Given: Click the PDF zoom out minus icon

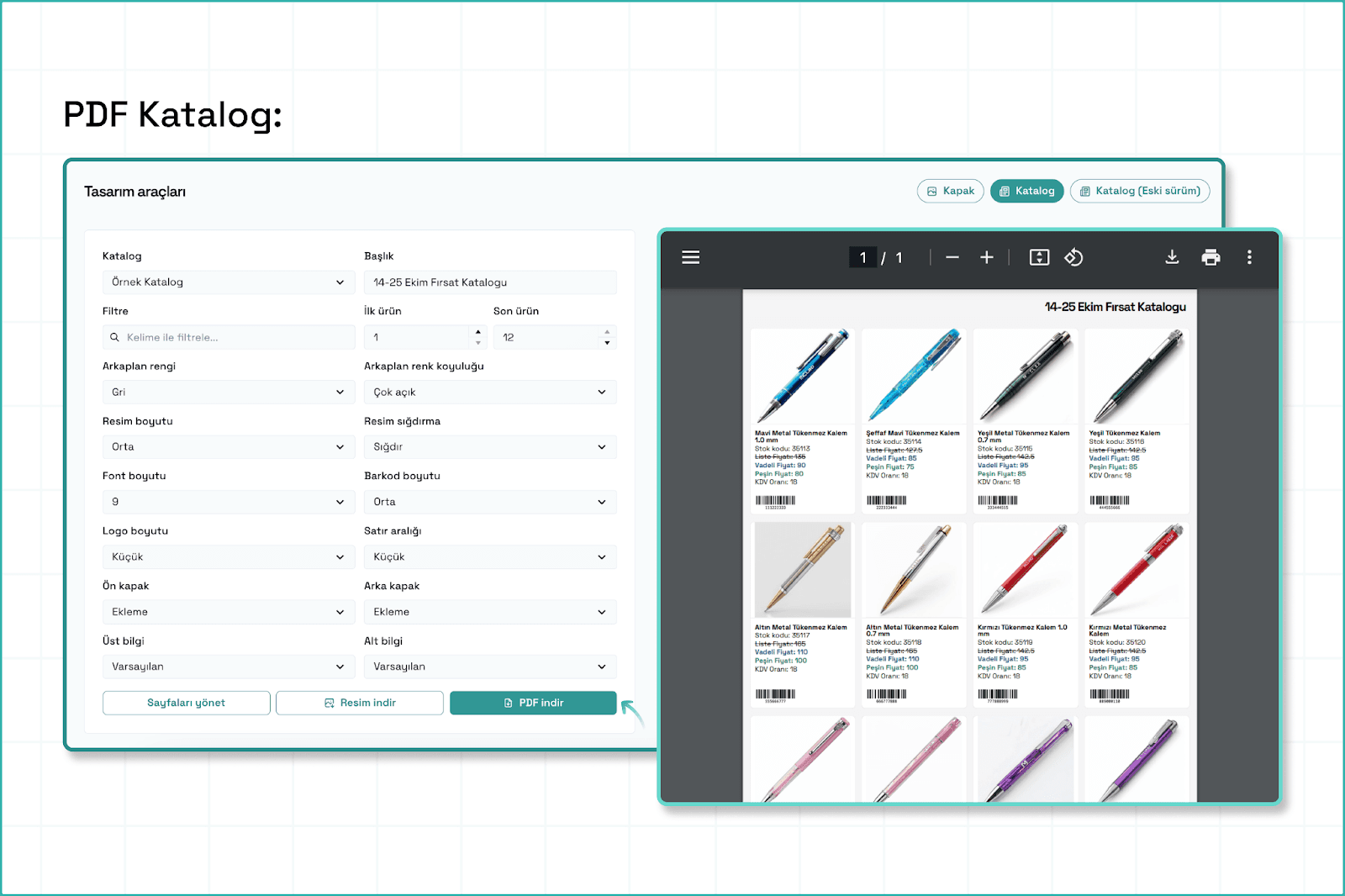Looking at the screenshot, I should click(952, 257).
